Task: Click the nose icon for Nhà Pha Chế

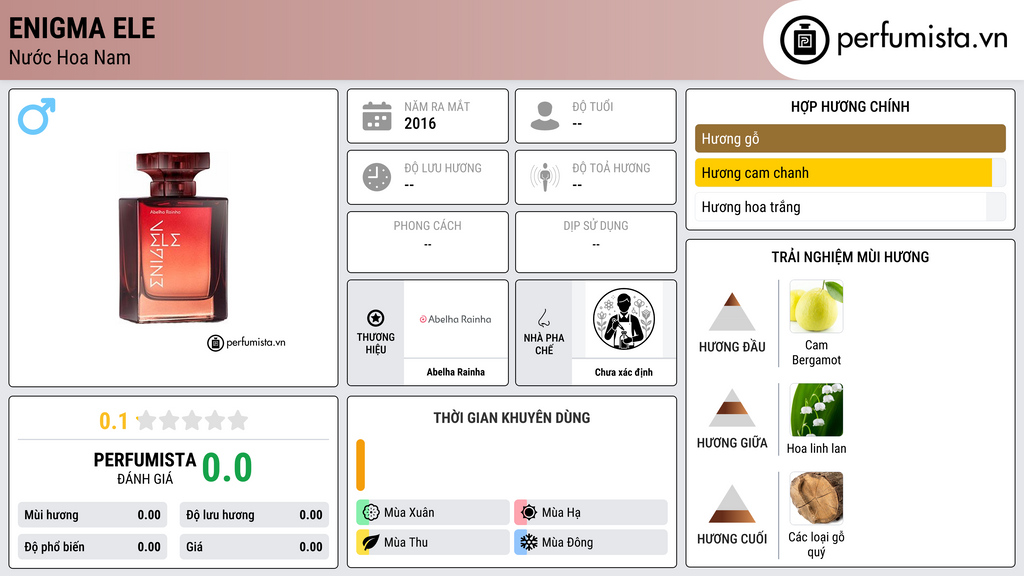Action: pyautogui.click(x=543, y=318)
